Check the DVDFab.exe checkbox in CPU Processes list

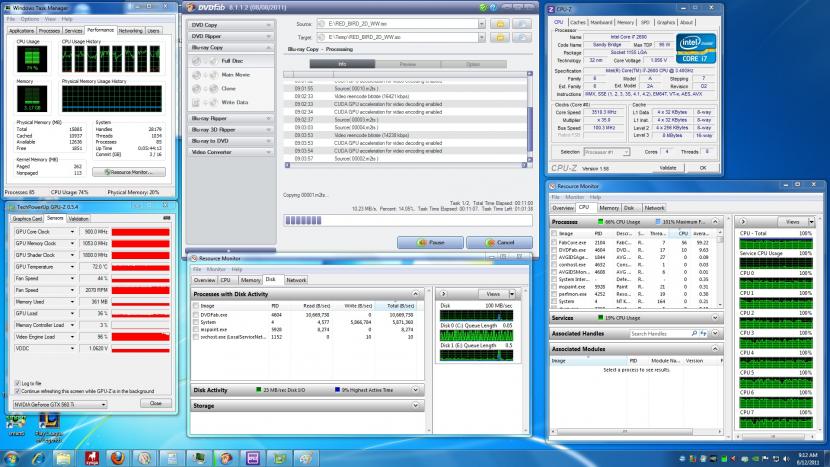[554, 250]
